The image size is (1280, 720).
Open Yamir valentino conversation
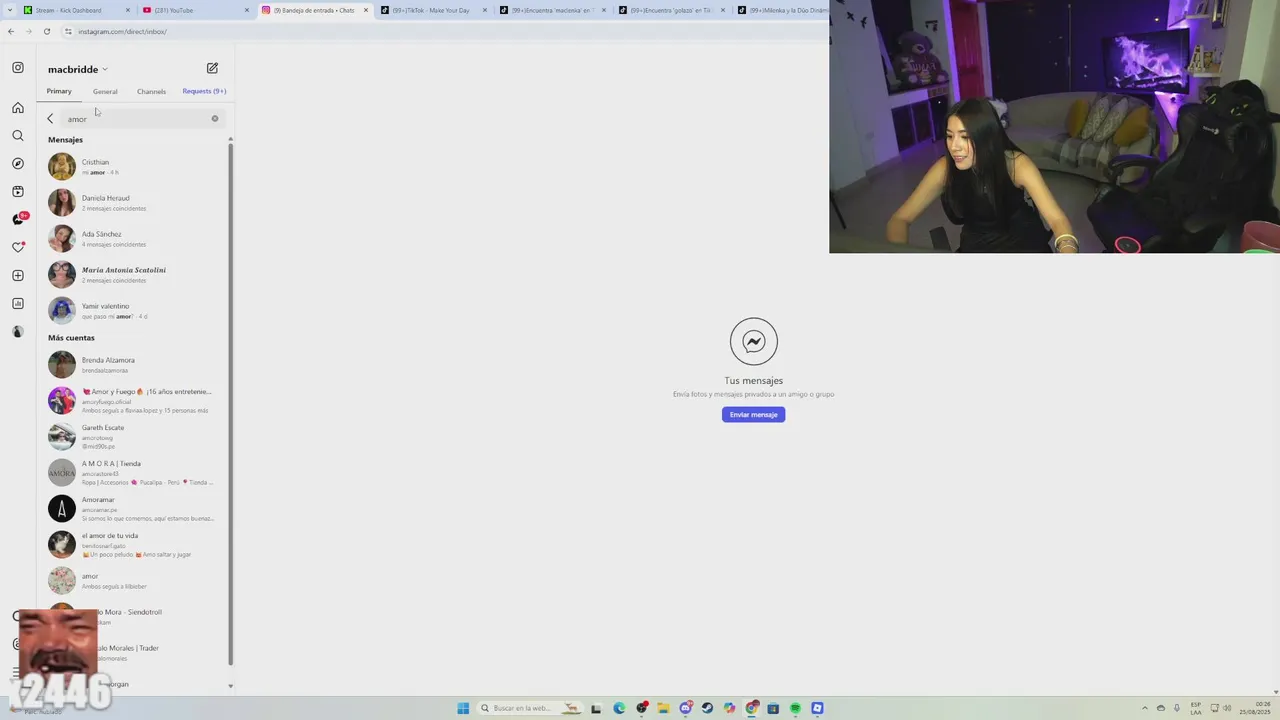tap(135, 311)
